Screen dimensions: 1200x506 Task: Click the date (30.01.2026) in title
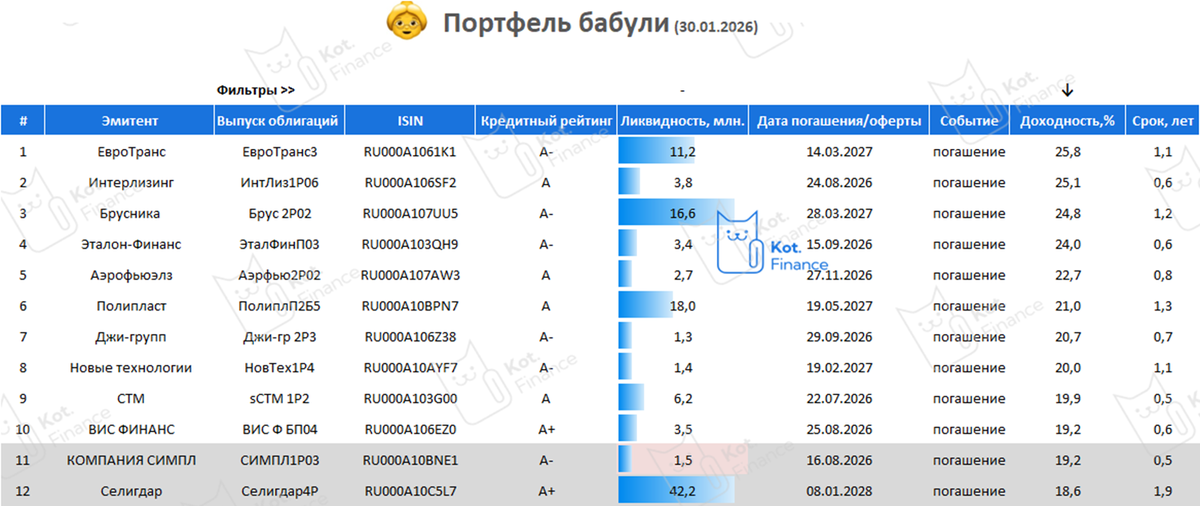(717, 27)
